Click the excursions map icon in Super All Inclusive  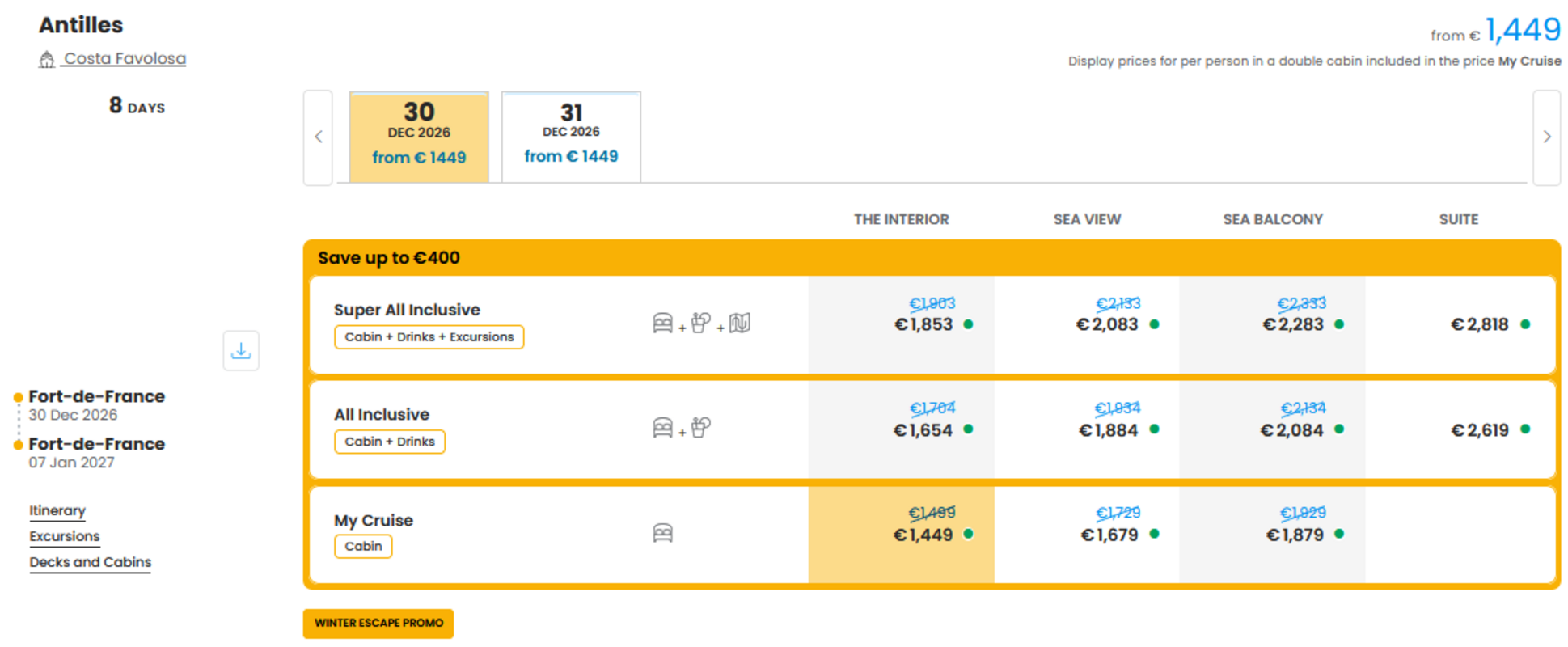pyautogui.click(x=740, y=323)
